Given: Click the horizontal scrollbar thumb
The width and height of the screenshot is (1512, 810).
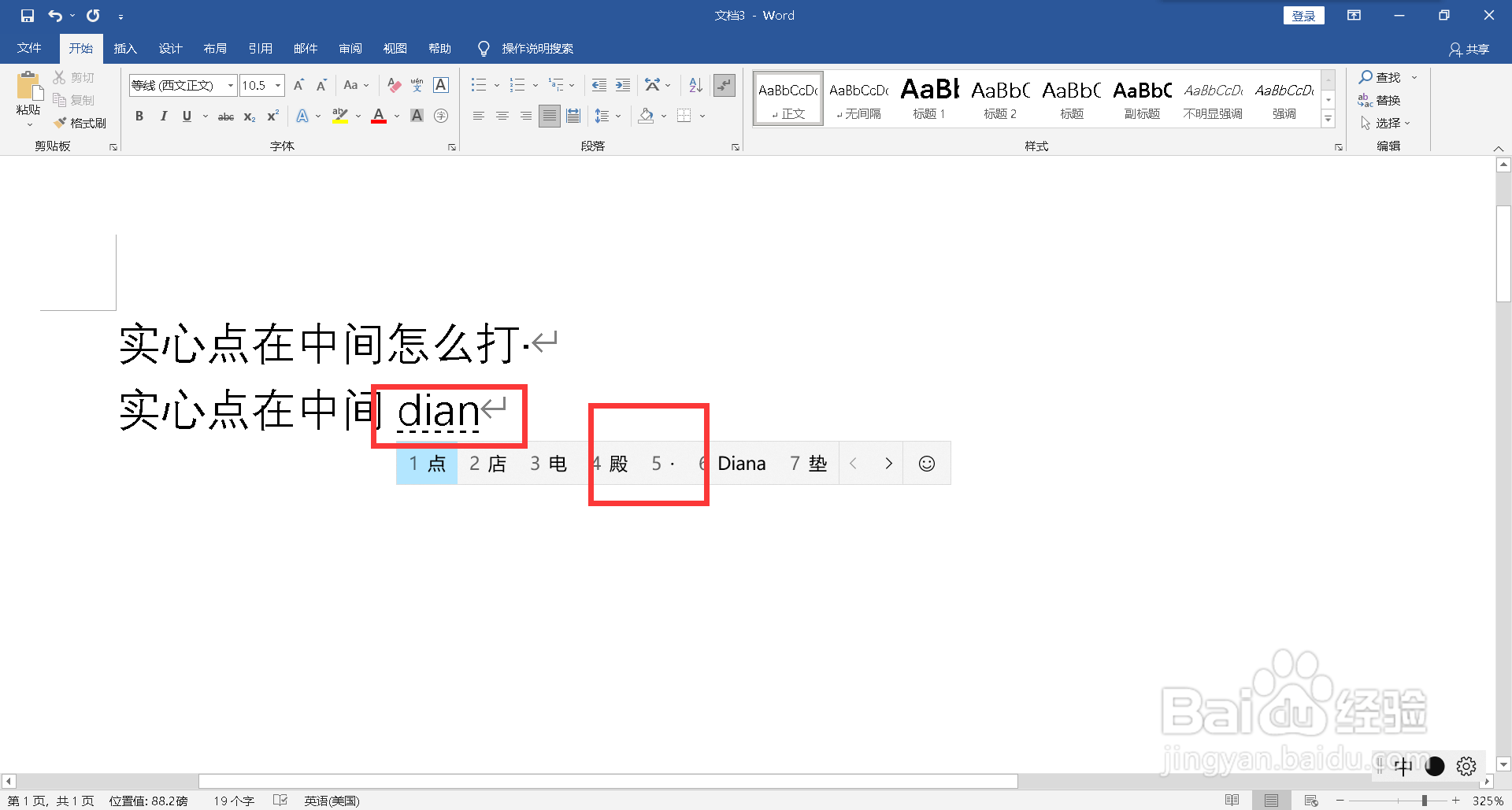Looking at the screenshot, I should [608, 781].
